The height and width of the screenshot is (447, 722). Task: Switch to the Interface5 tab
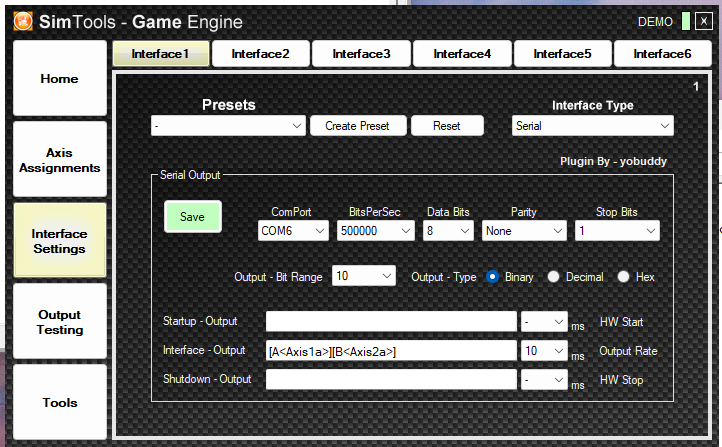point(562,54)
